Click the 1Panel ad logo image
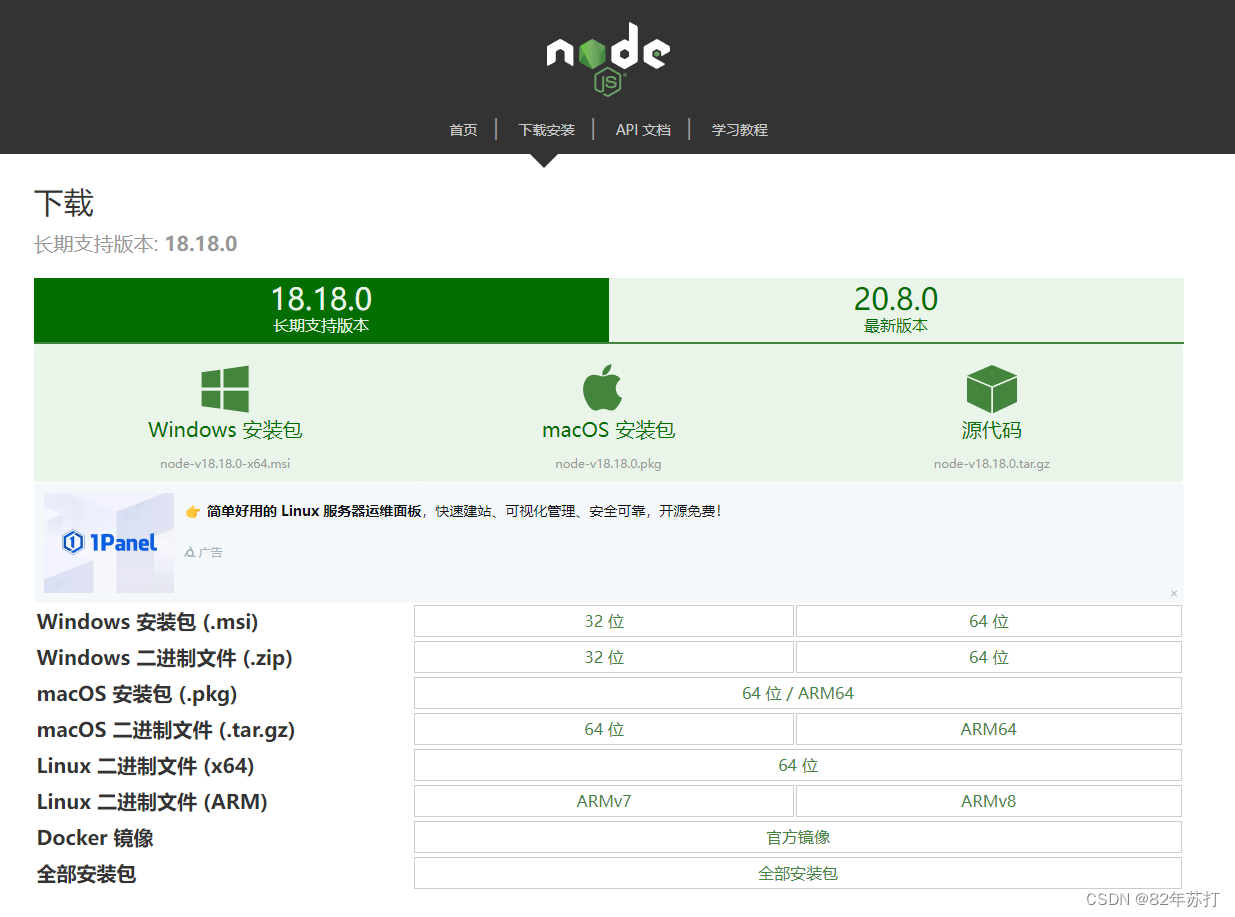The width and height of the screenshot is (1235, 917). click(x=109, y=543)
